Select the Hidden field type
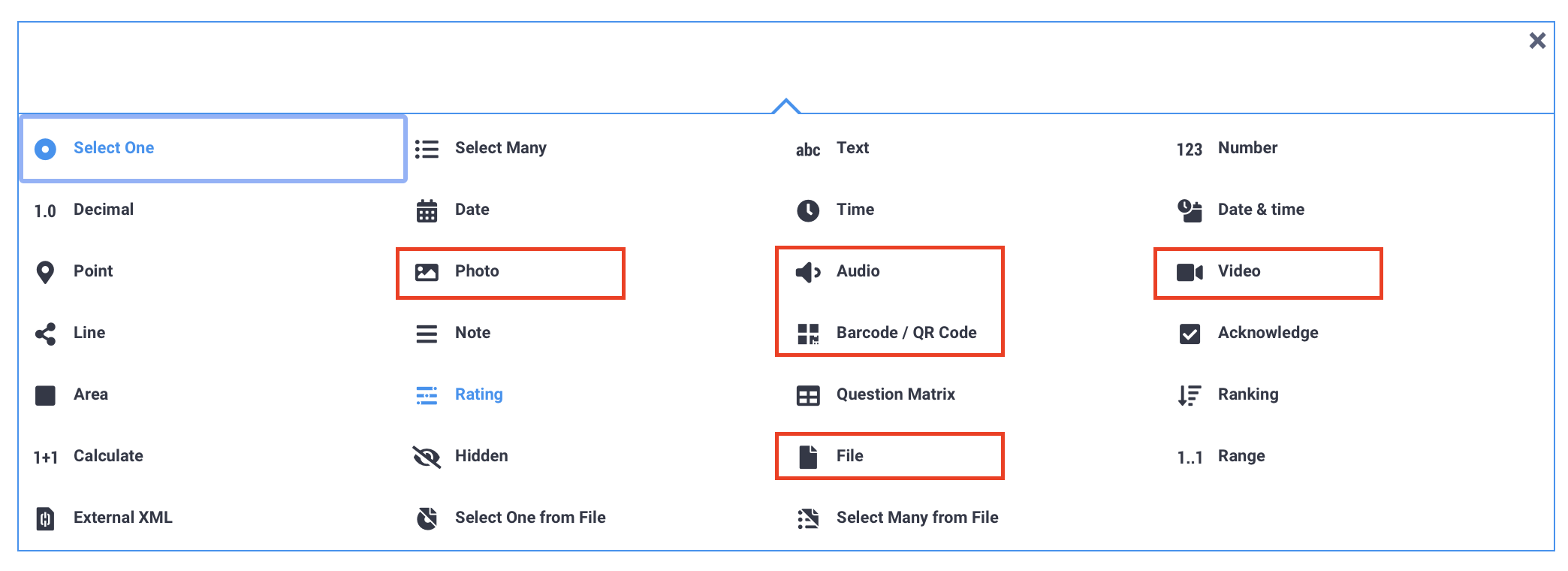Image resolution: width=1568 pixels, height=571 pixels. [481, 455]
